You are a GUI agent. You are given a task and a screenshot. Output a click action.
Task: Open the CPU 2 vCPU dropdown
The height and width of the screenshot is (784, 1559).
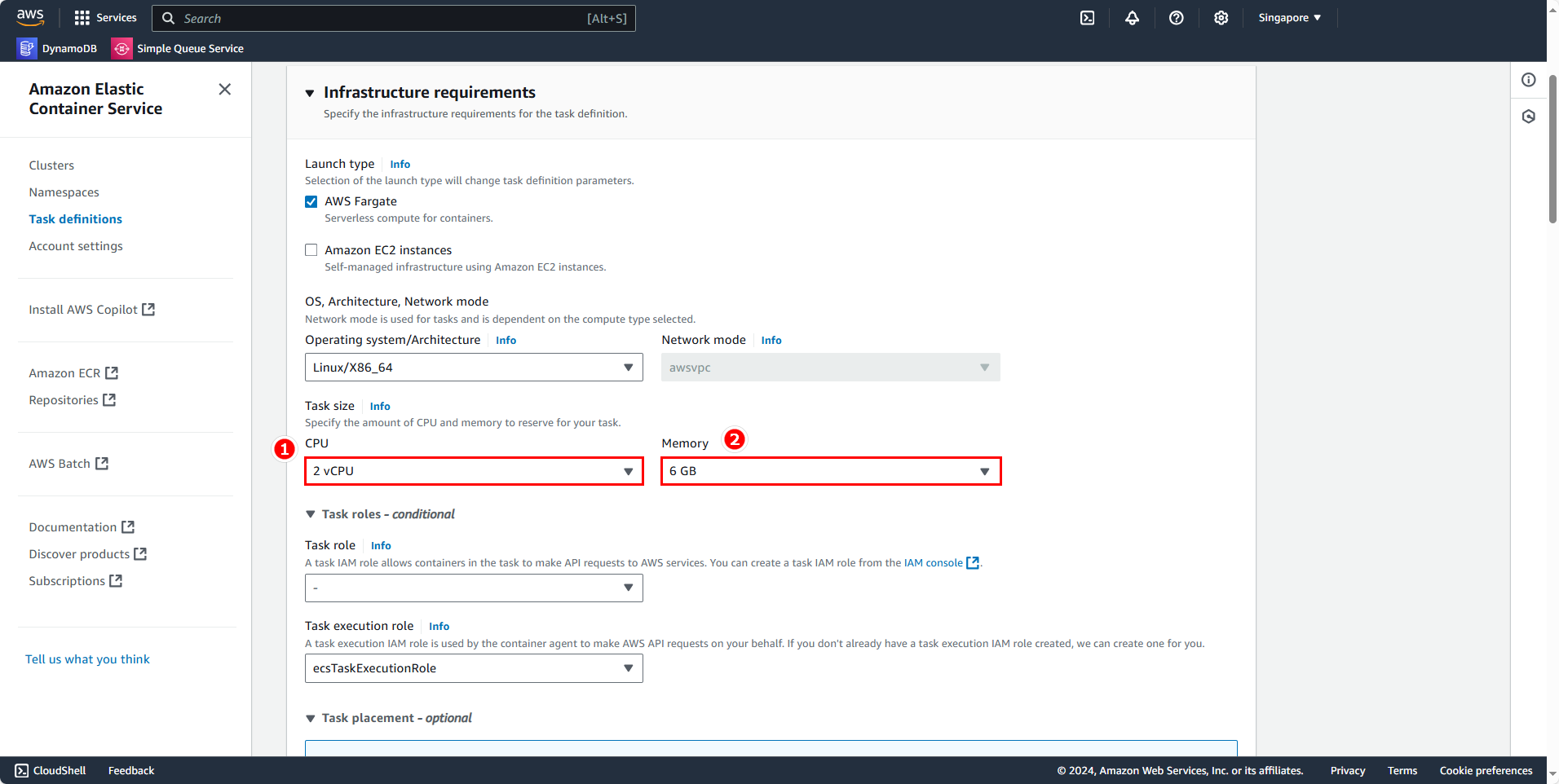coord(474,471)
